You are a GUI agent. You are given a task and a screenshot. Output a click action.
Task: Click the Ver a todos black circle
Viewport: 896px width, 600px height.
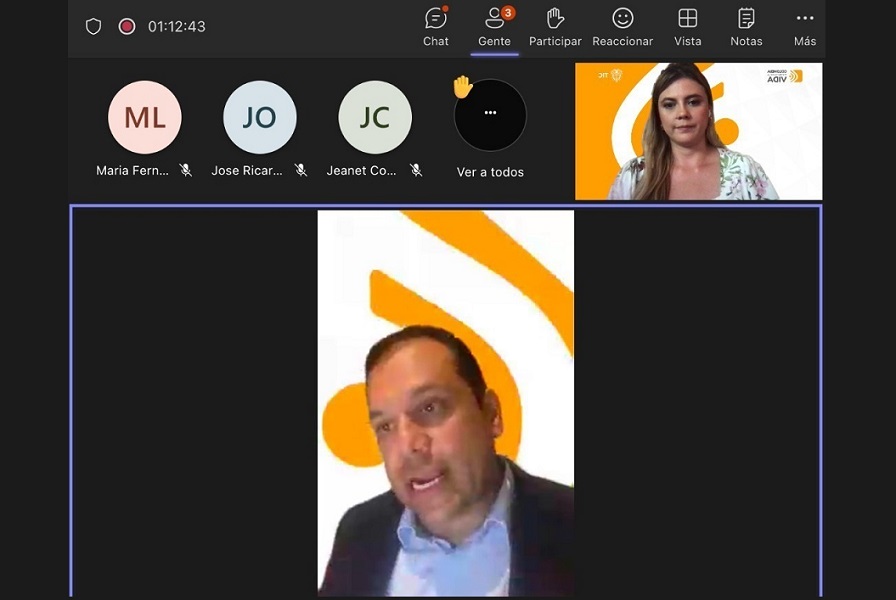pos(490,115)
